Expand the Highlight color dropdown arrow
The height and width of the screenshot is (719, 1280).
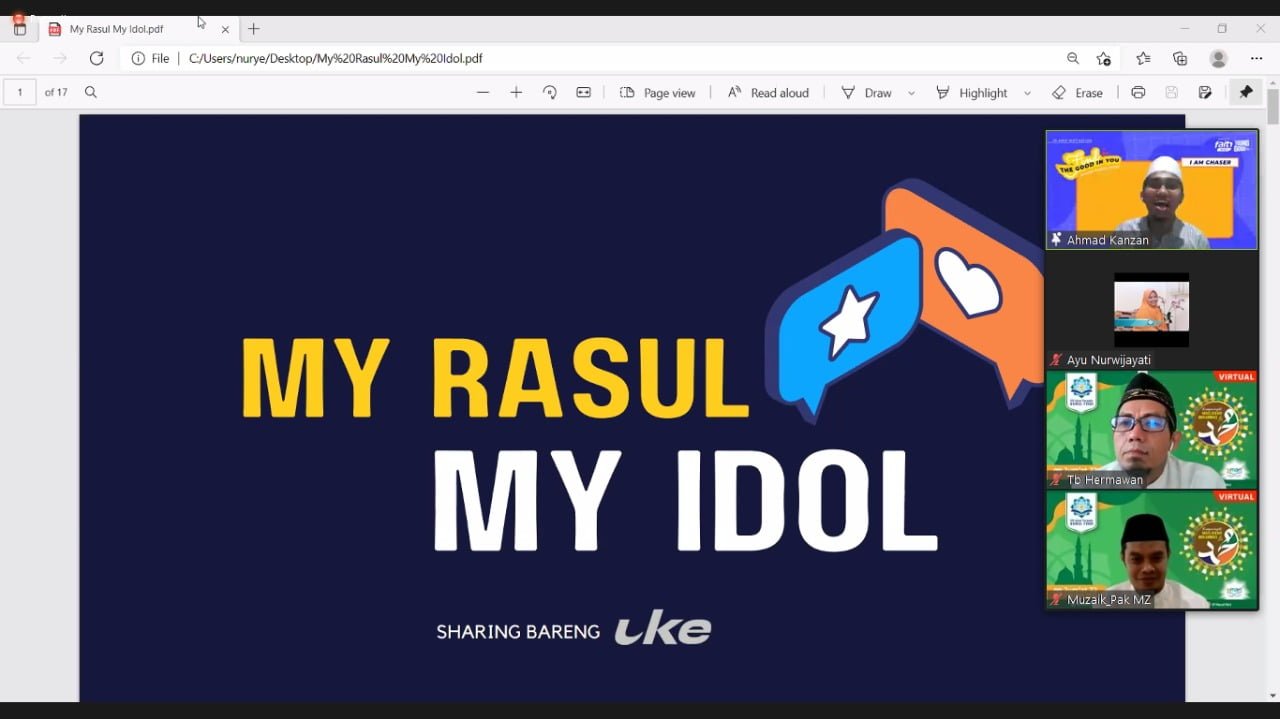(x=1027, y=93)
